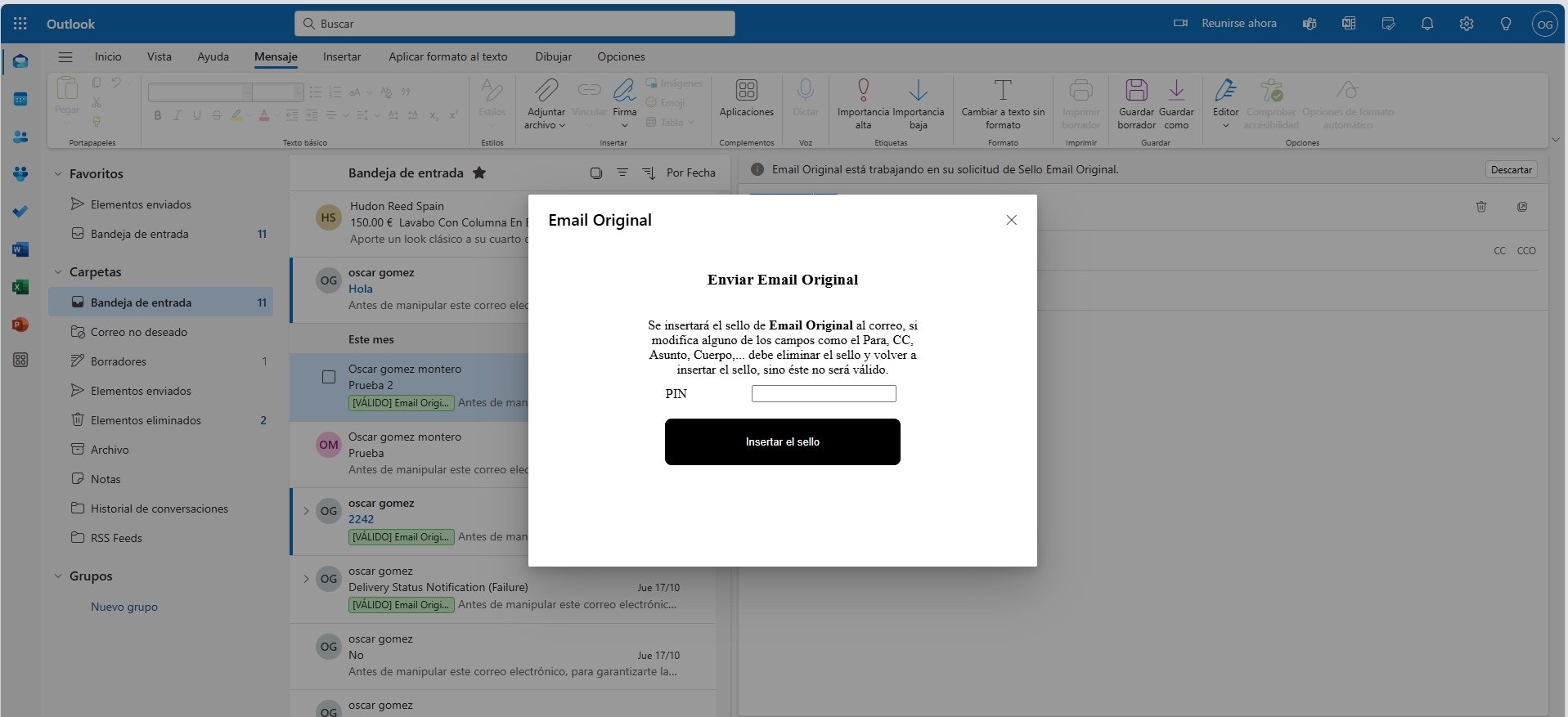1568x717 pixels.
Task: Pop out the compose window icon
Action: pyautogui.click(x=1522, y=207)
